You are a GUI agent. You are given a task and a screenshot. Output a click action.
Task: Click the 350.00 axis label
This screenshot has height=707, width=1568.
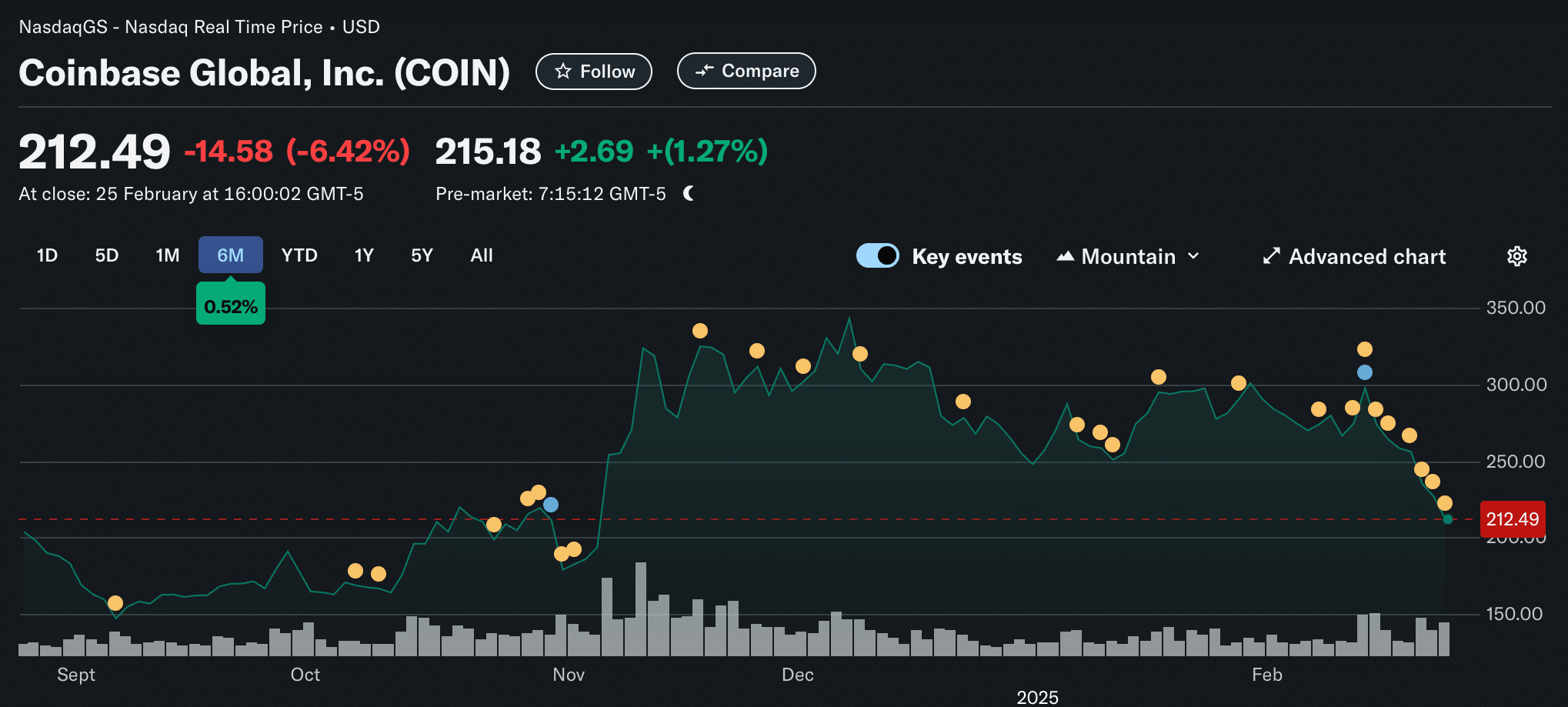click(x=1516, y=308)
